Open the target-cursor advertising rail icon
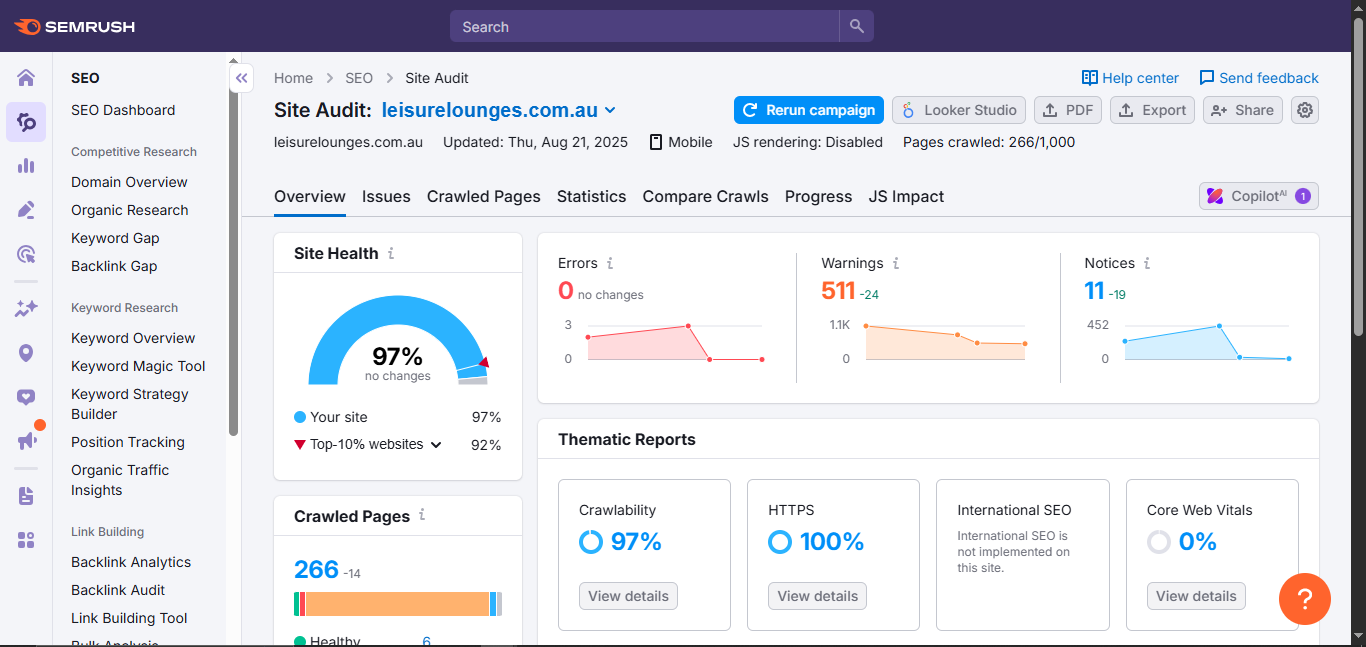 pyautogui.click(x=26, y=254)
